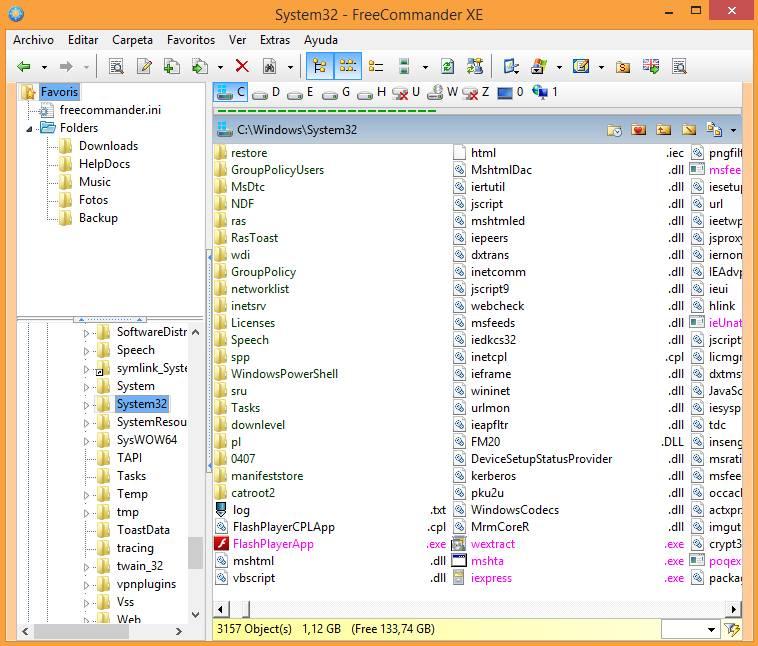
Task: Open the Extras menu
Action: click(x=275, y=40)
